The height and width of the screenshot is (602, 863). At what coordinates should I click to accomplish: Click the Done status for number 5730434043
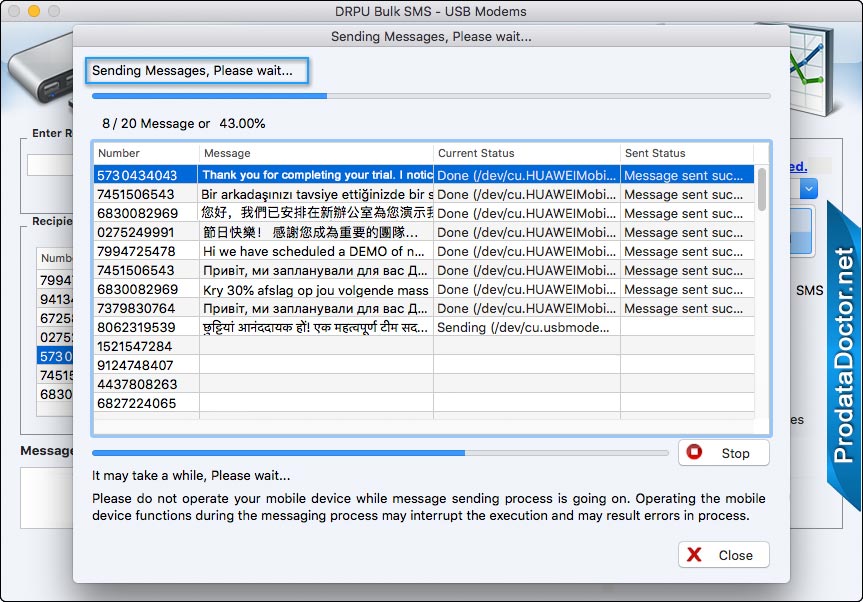tap(526, 175)
